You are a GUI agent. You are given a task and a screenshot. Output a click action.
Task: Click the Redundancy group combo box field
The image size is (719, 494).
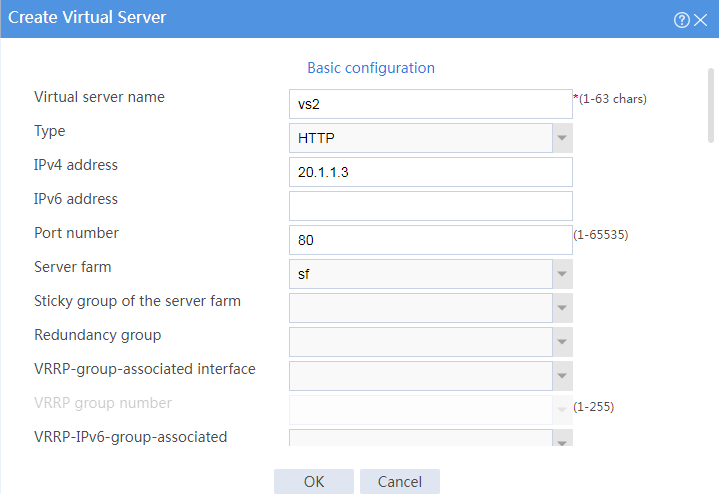(420, 342)
